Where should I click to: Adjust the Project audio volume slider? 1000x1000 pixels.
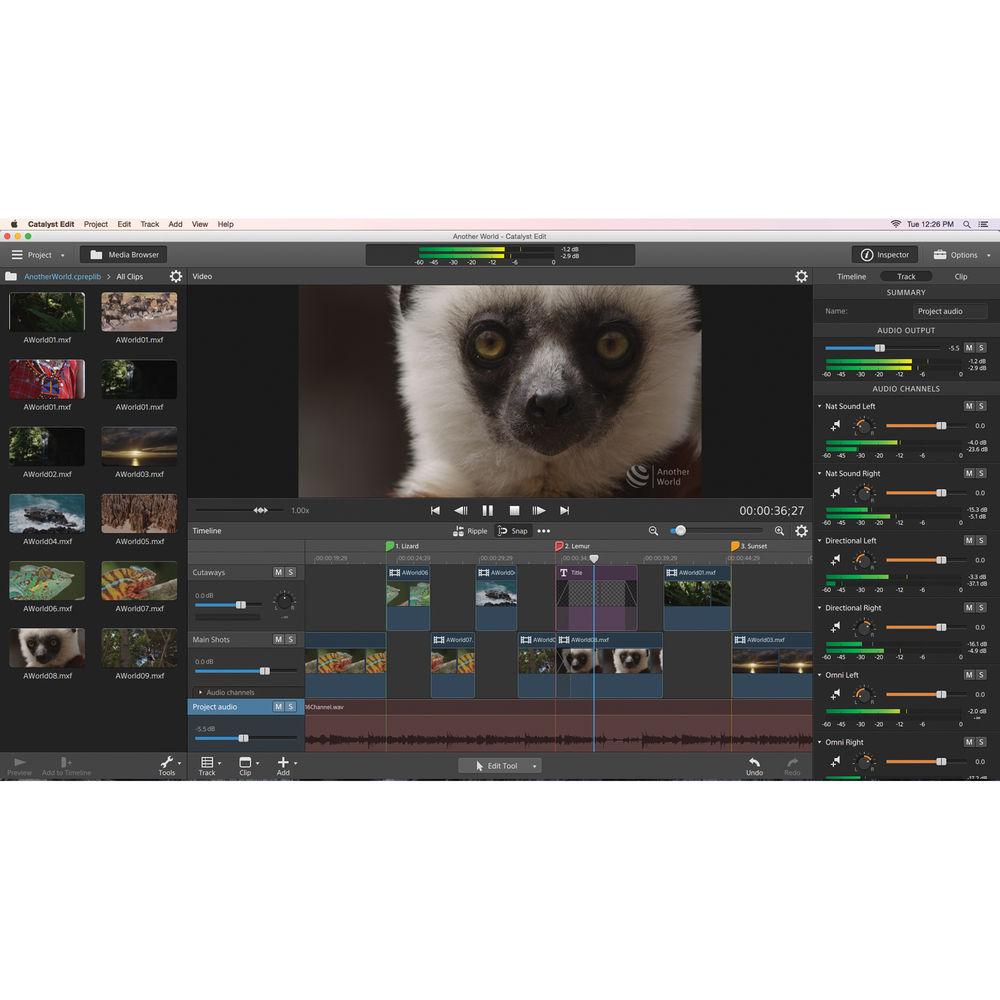click(x=243, y=737)
